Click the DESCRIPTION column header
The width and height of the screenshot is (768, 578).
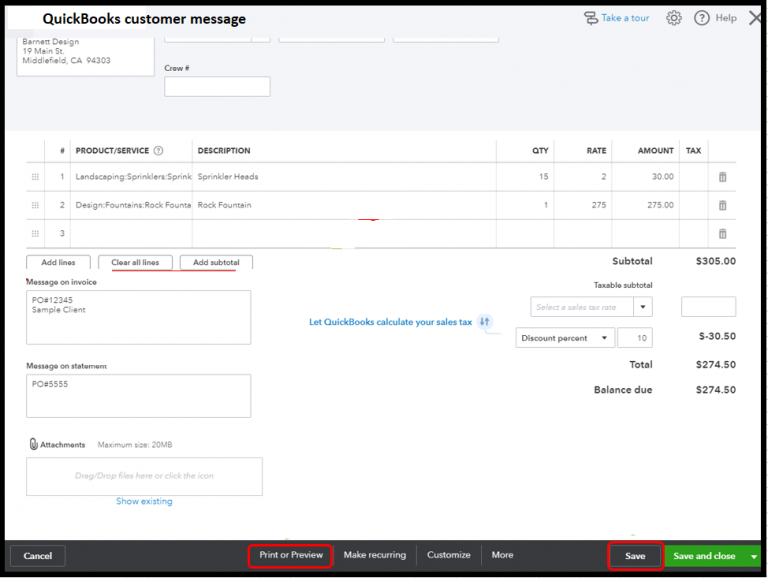coord(224,151)
